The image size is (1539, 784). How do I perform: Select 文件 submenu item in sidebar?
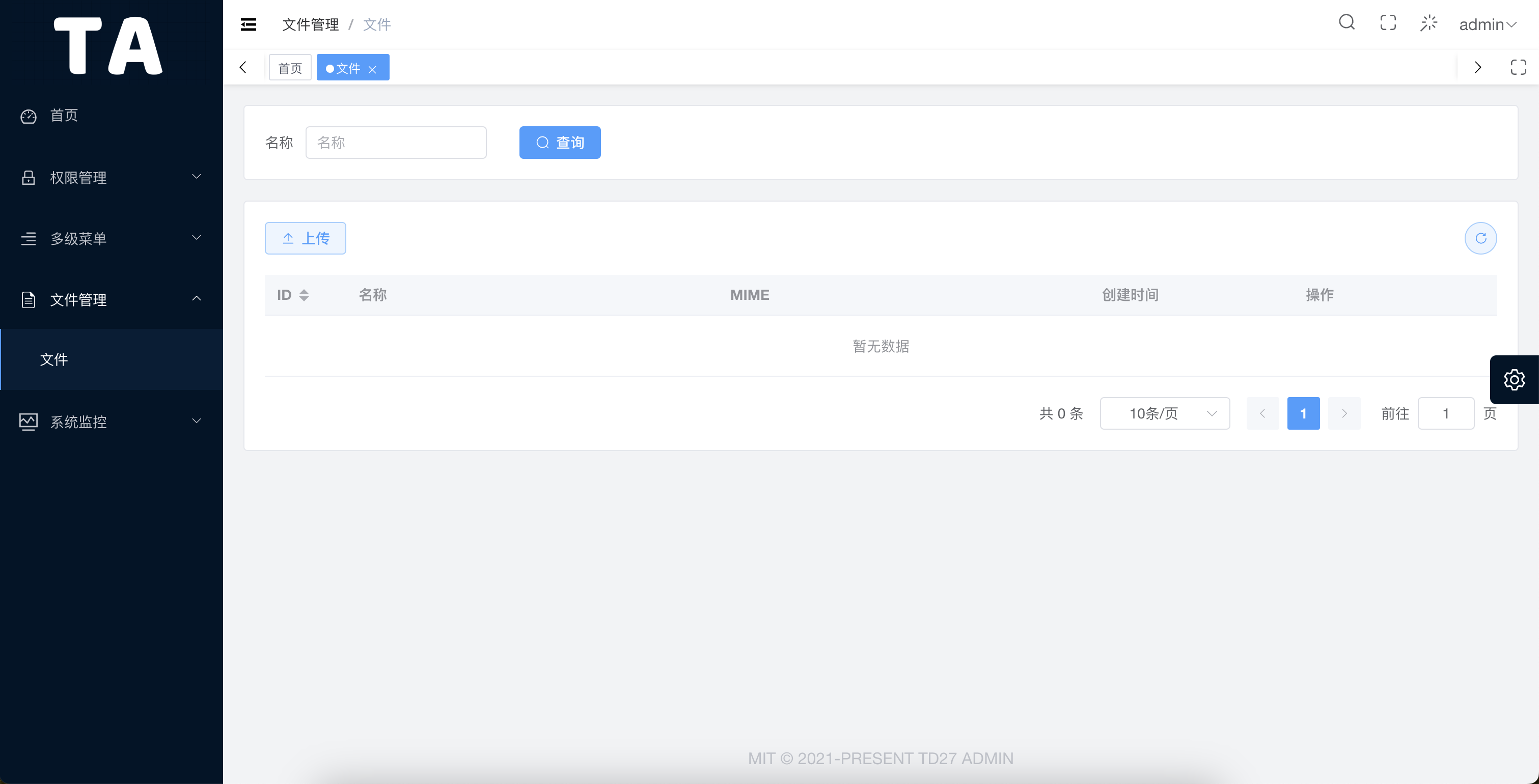[x=54, y=359]
